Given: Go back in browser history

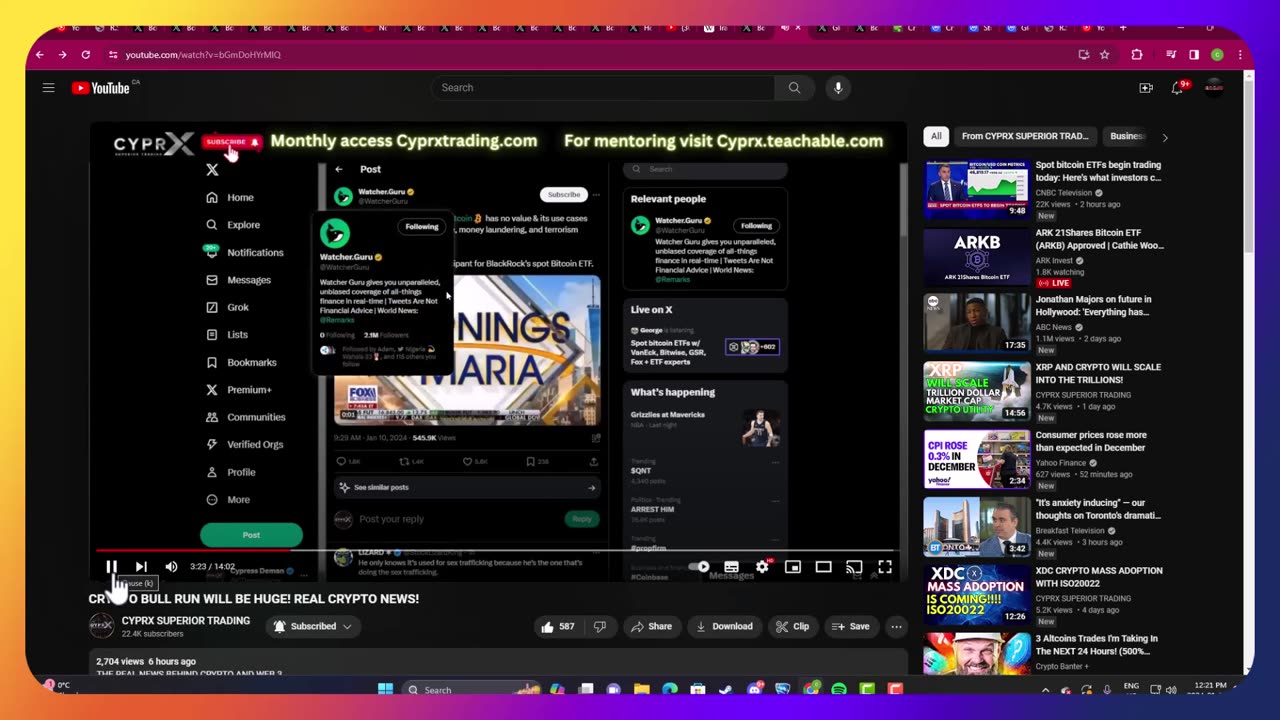Looking at the screenshot, I should [39, 55].
